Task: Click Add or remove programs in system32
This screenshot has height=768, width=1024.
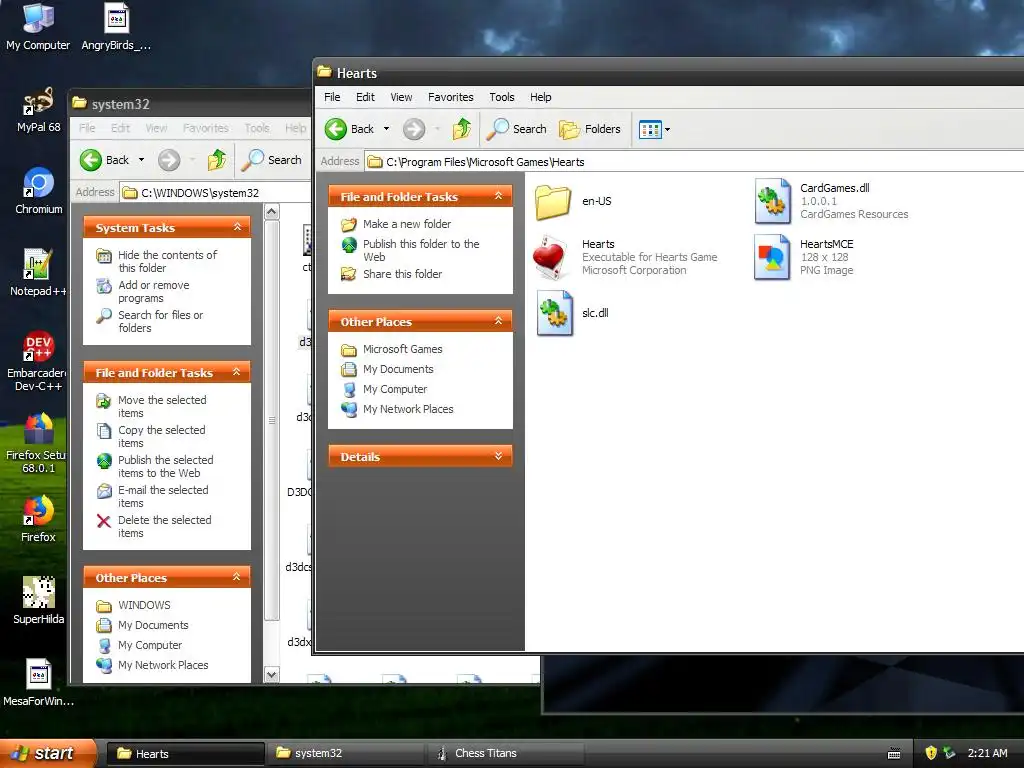Action: [x=153, y=292]
